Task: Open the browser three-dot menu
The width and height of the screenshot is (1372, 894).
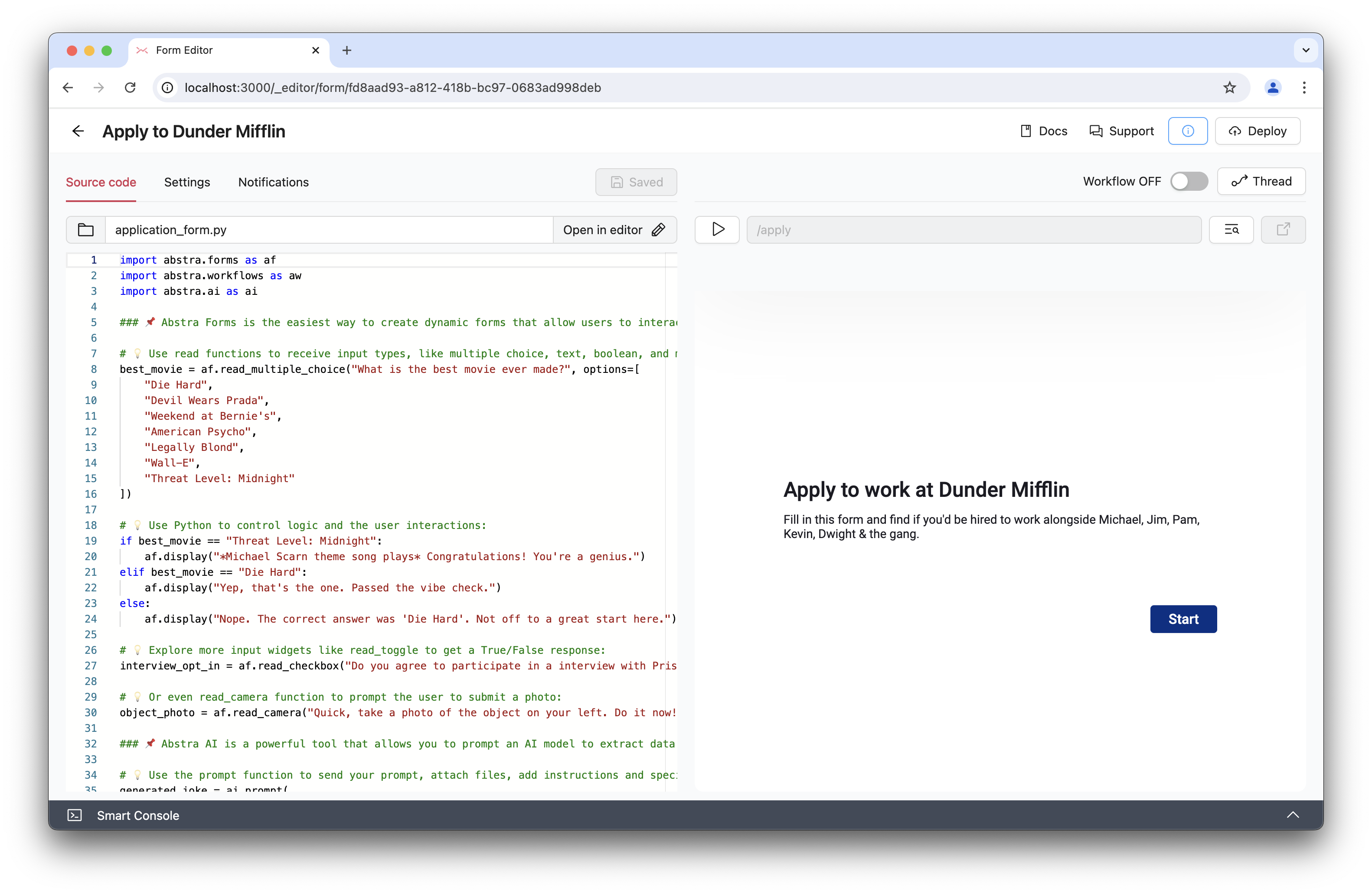Action: [x=1304, y=88]
